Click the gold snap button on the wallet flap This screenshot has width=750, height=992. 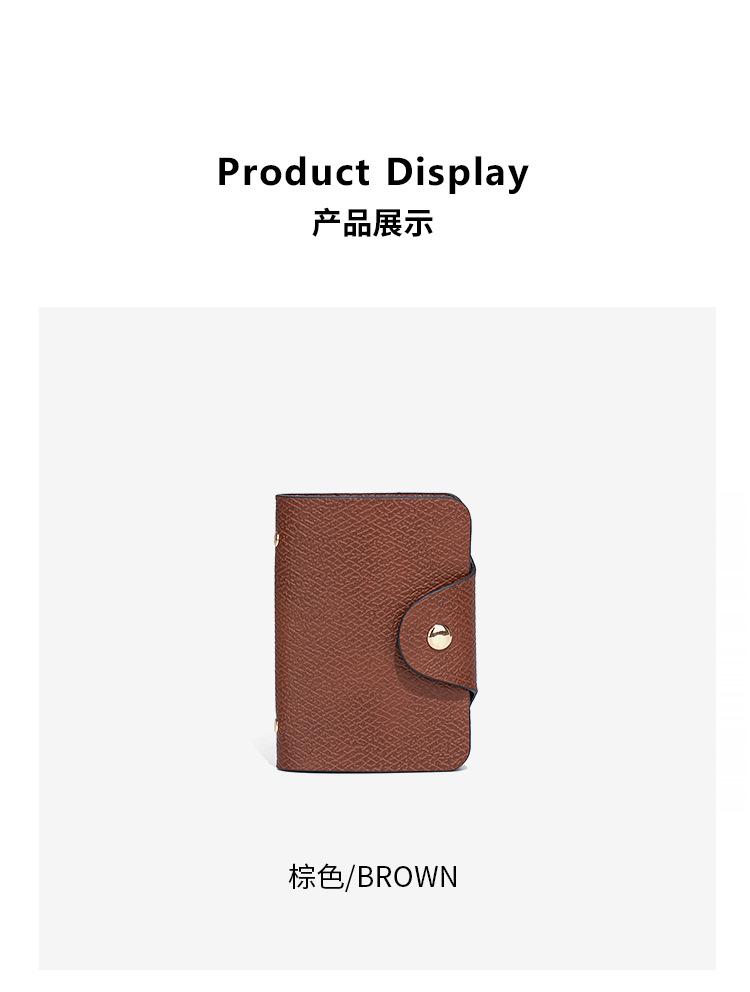click(439, 636)
